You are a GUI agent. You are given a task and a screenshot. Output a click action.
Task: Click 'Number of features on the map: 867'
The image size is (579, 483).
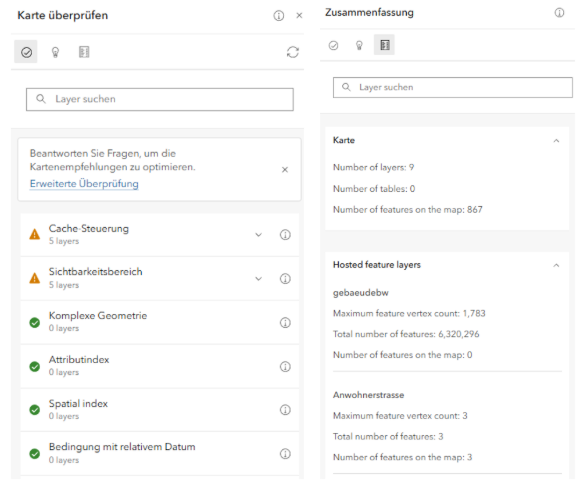tap(408, 210)
